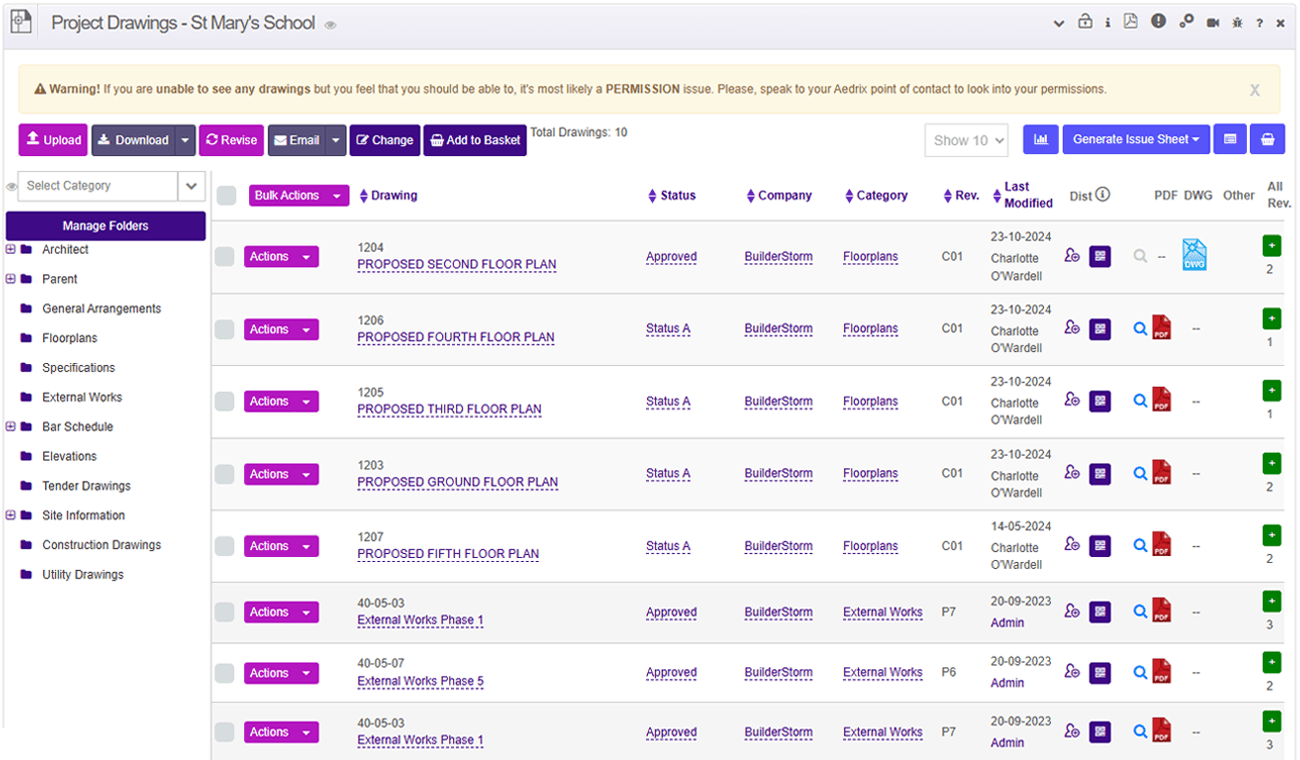Open the DWG file for Proposed Second Floor Plan

[x=1194, y=255]
